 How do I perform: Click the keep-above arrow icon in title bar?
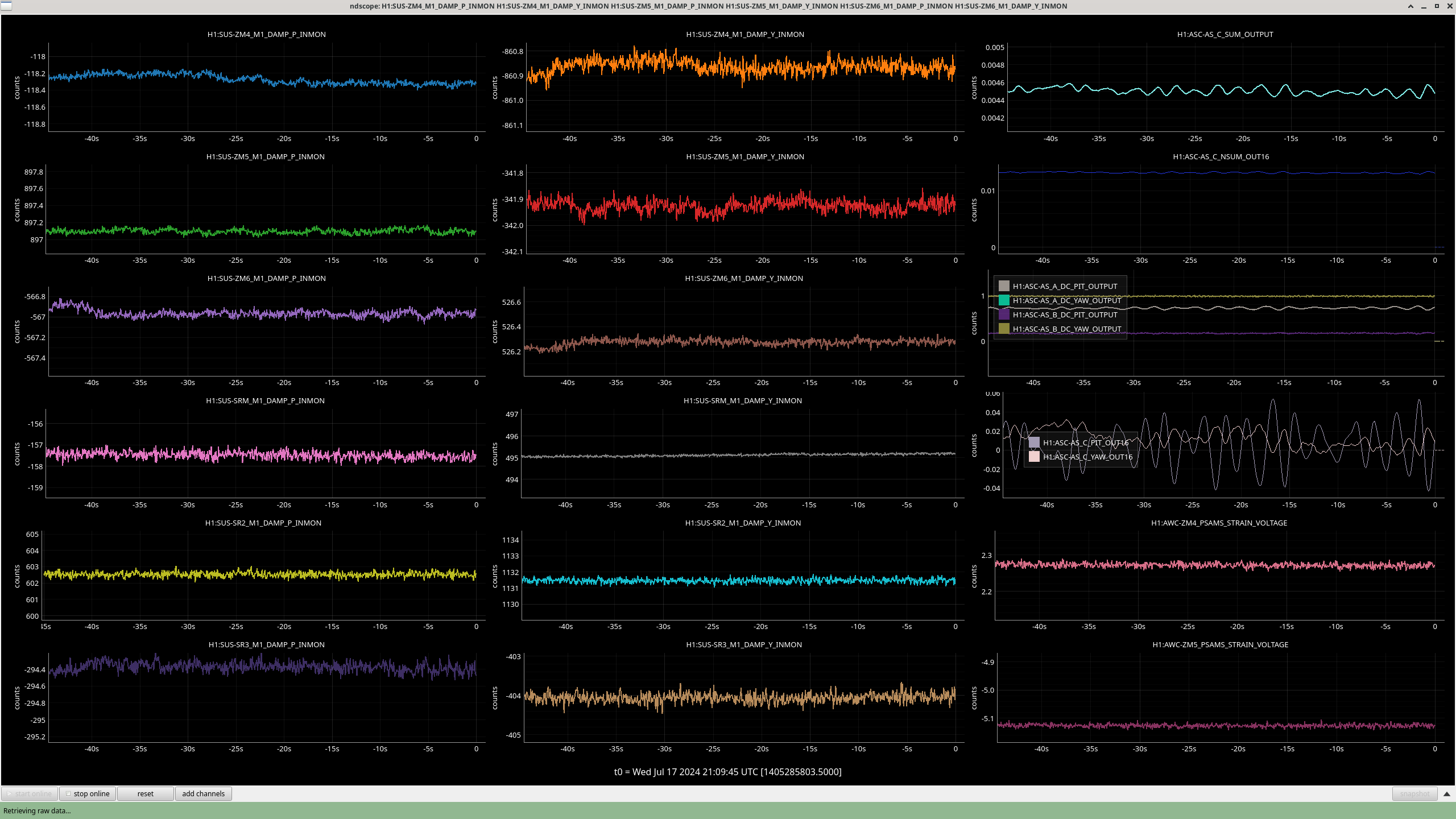click(x=1410, y=6)
